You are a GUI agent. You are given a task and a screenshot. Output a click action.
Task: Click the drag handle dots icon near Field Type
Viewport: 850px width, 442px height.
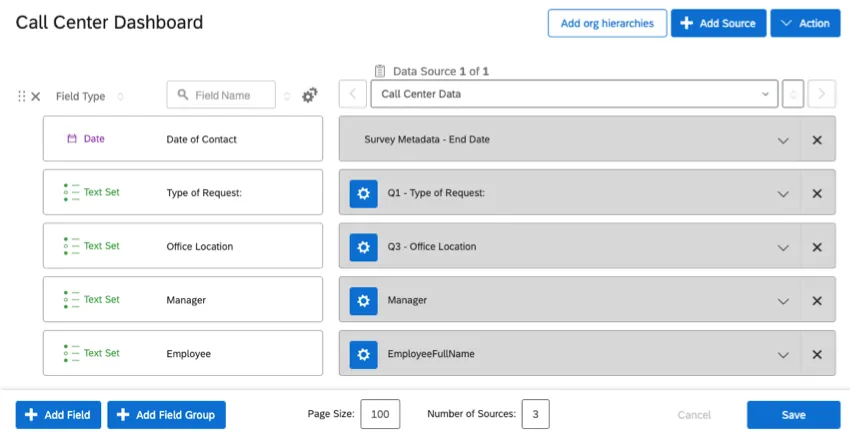click(22, 96)
